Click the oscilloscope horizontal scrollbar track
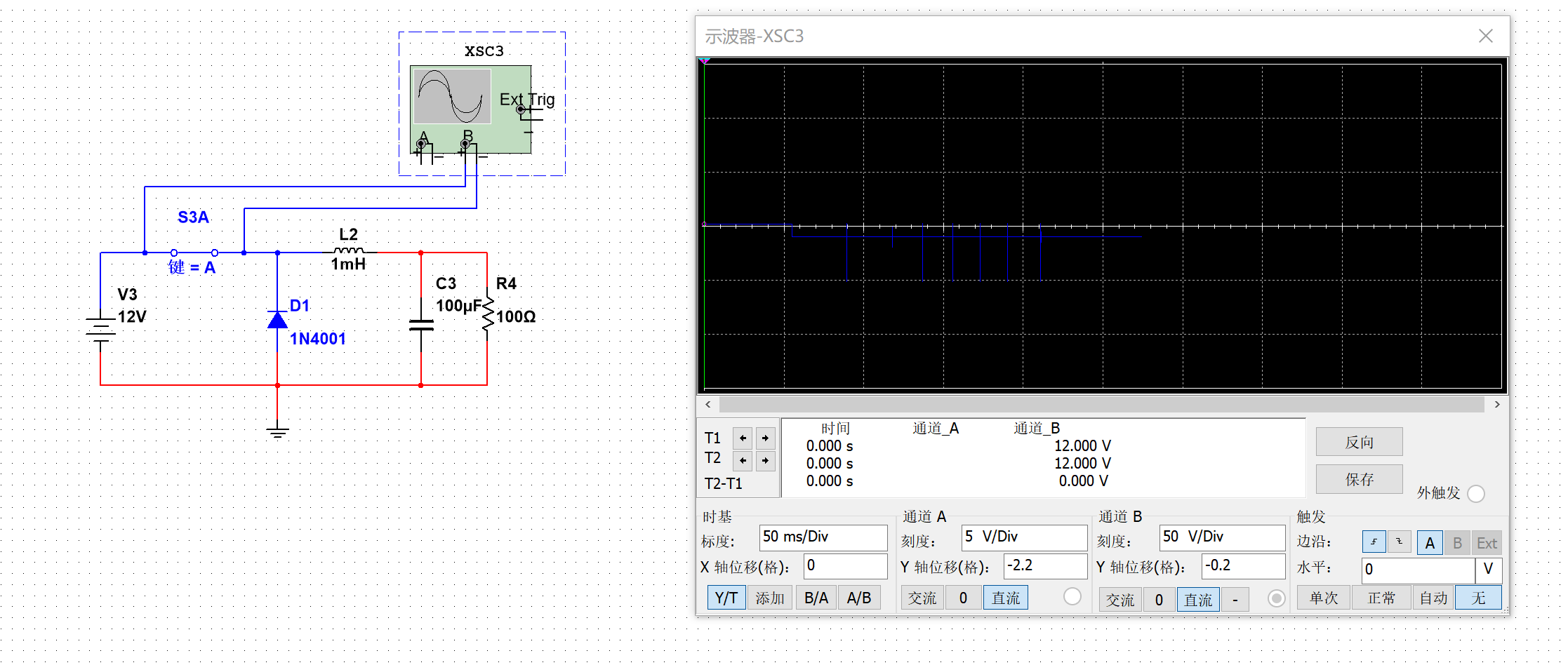Viewport: 1568px width, 665px height. [x=1102, y=404]
